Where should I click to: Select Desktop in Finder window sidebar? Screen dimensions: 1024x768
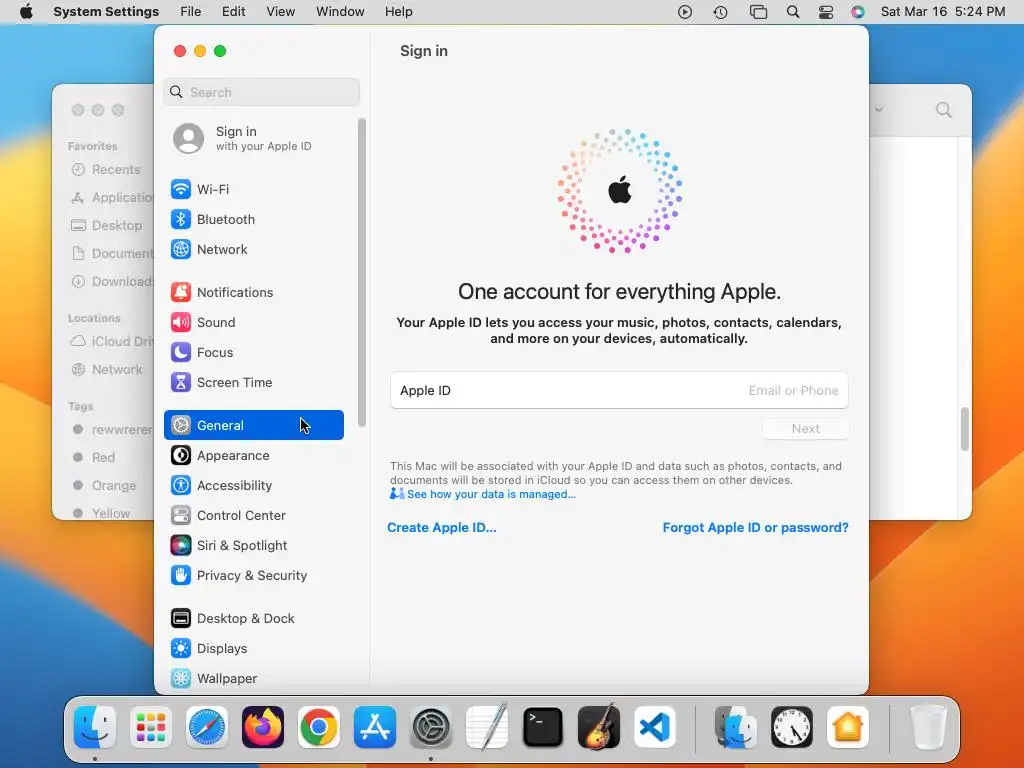pyautogui.click(x=106, y=225)
